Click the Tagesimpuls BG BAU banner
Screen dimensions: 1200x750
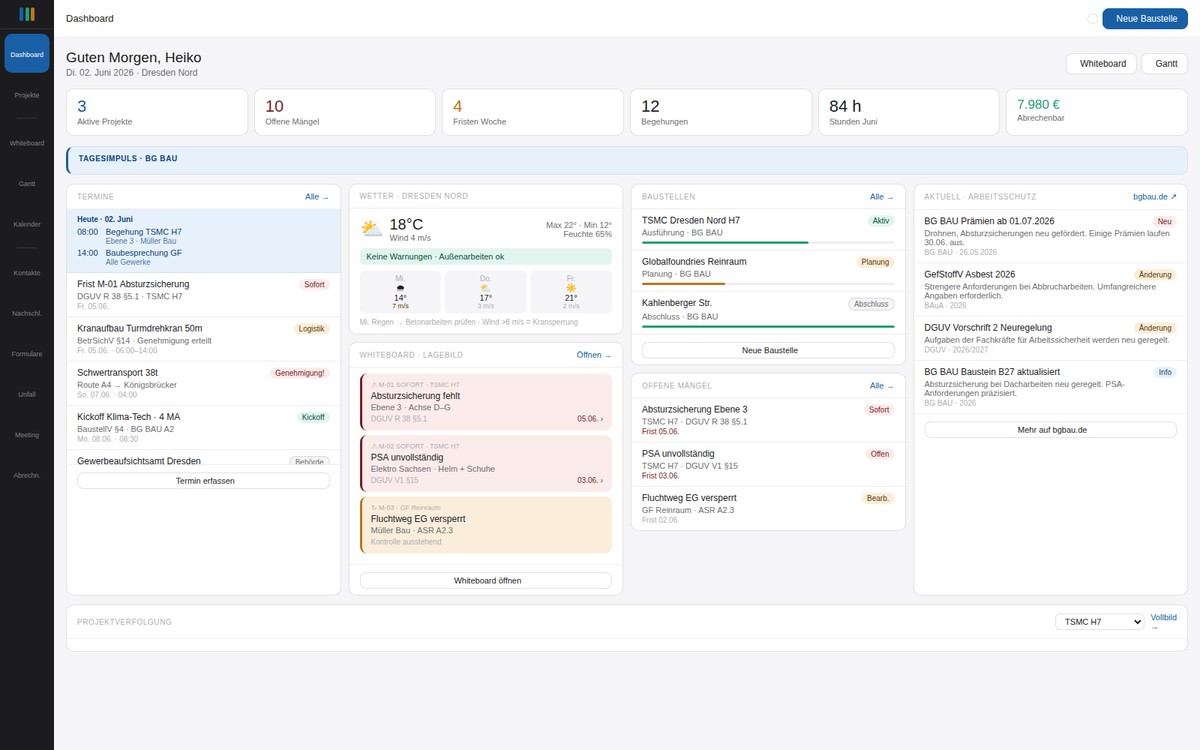(627, 160)
